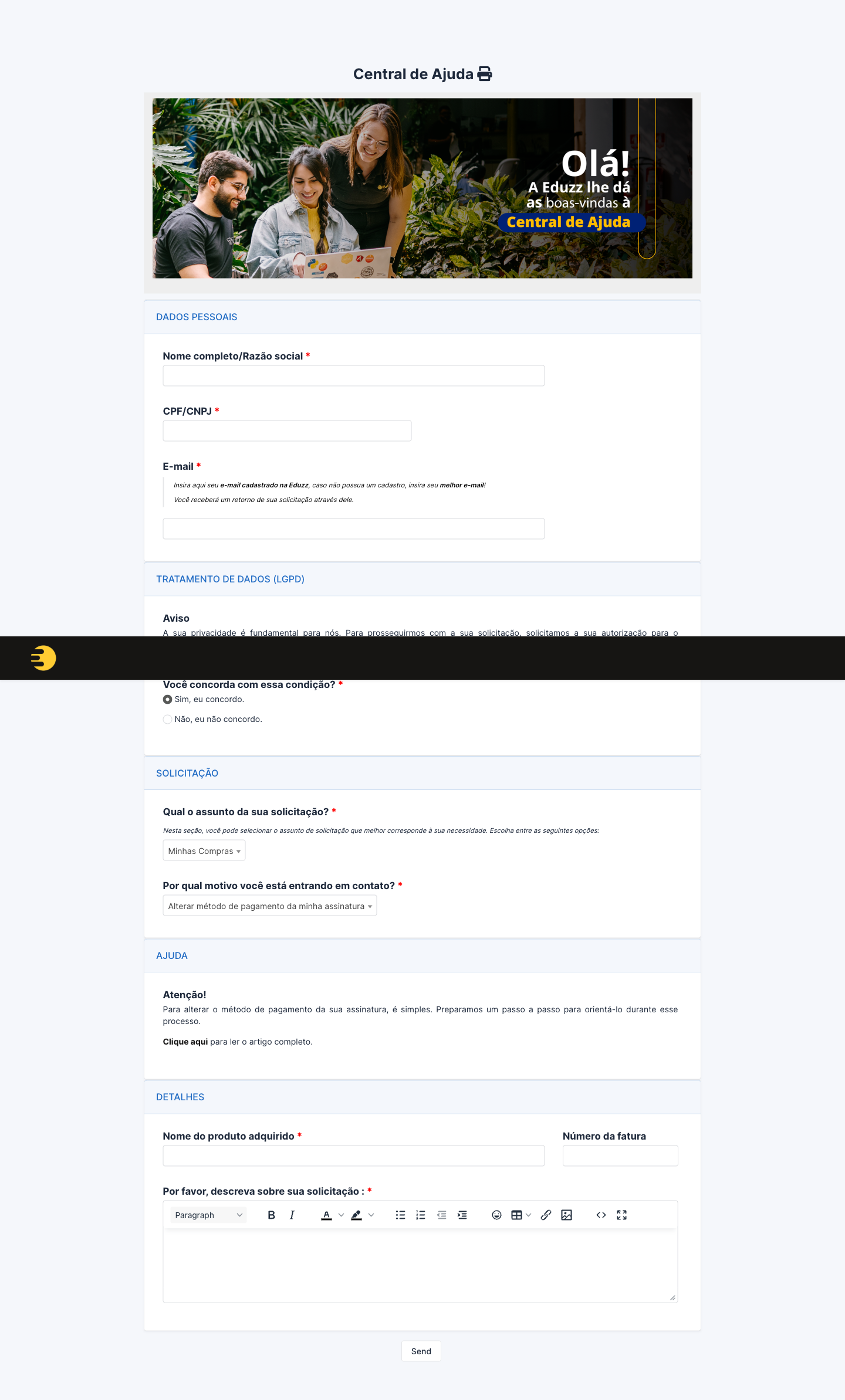Open the 'Alterar método de pagamento' reason dropdown
The width and height of the screenshot is (845, 1400).
pos(270,906)
